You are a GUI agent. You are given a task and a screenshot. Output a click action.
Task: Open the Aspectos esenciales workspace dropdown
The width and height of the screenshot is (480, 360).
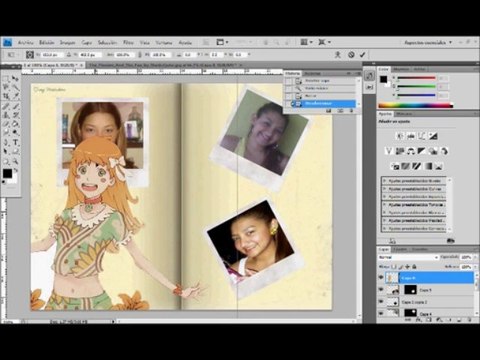click(428, 43)
